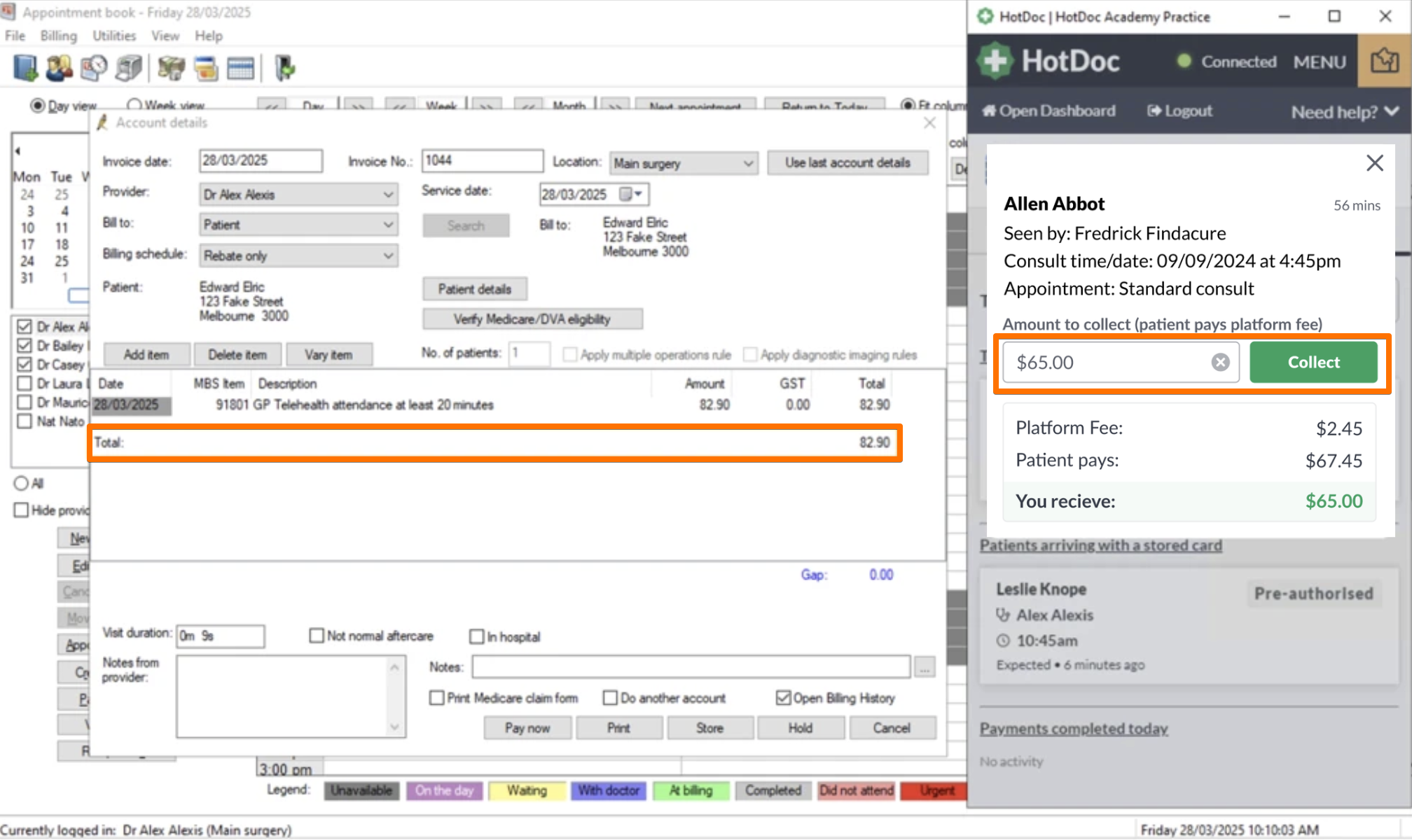The width and height of the screenshot is (1412, 840).
Task: Untick the Dr Bailey provider checkbox
Action: pyautogui.click(x=25, y=346)
